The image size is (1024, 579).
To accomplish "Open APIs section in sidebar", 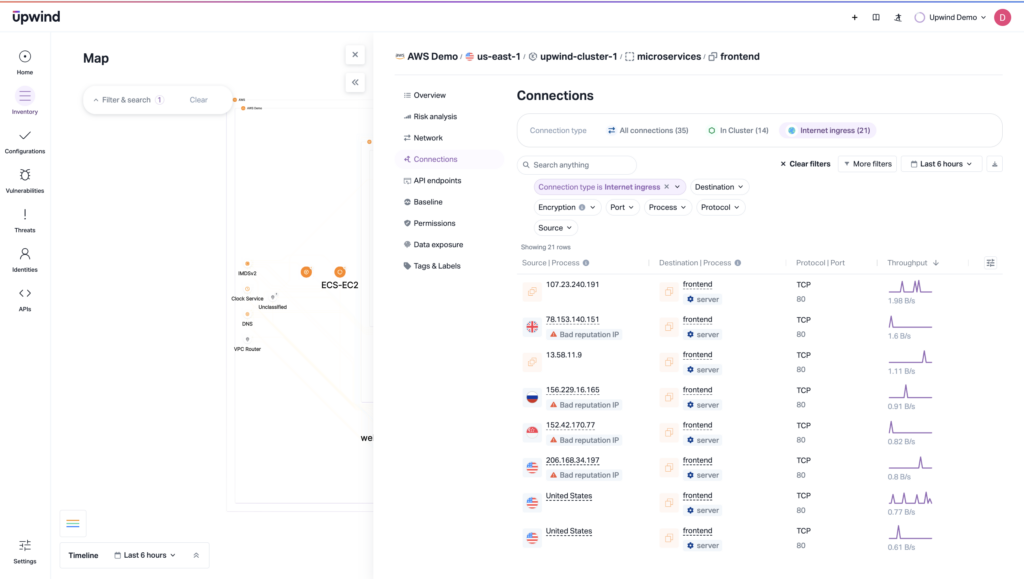I will pyautogui.click(x=25, y=298).
